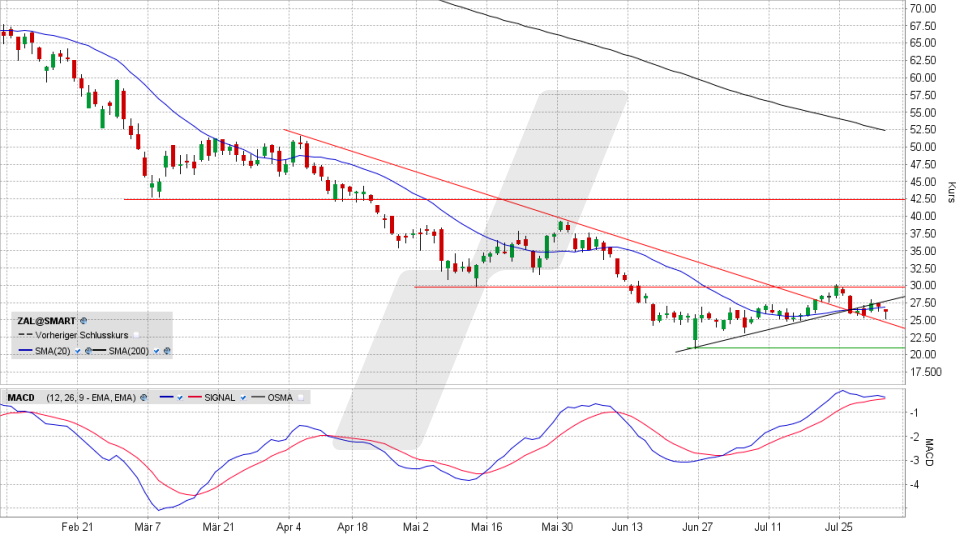Hide the blue MACD line via checkbox

179,397
